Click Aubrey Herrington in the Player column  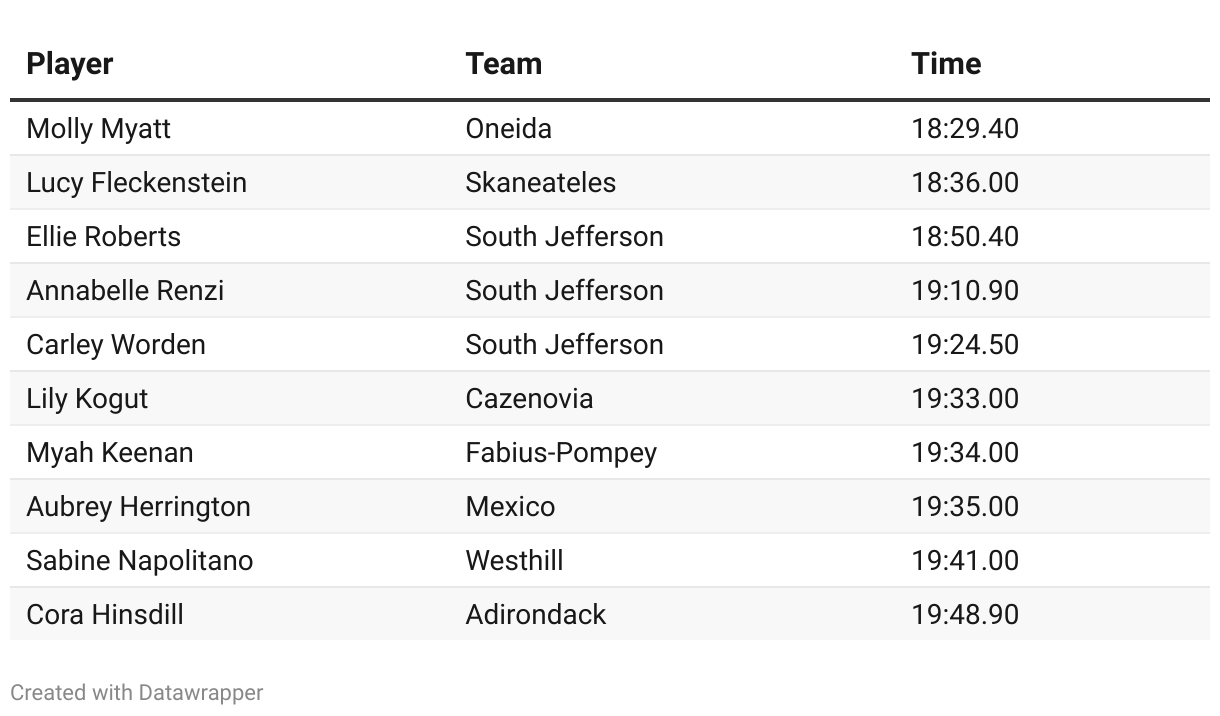point(139,507)
